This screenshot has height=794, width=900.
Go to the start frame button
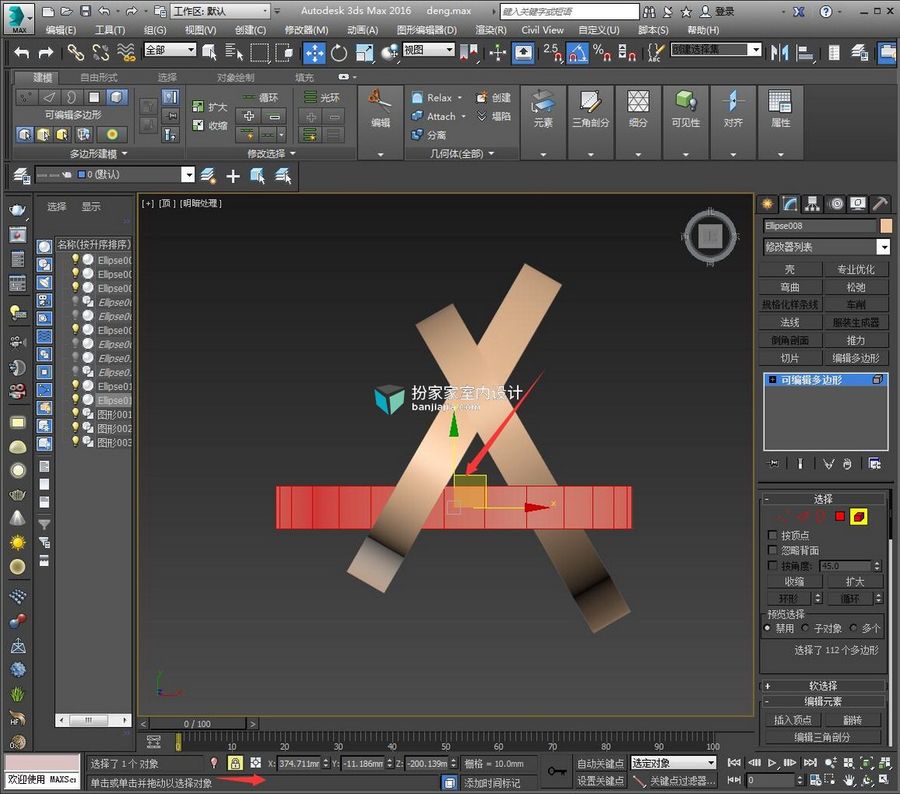[734, 762]
